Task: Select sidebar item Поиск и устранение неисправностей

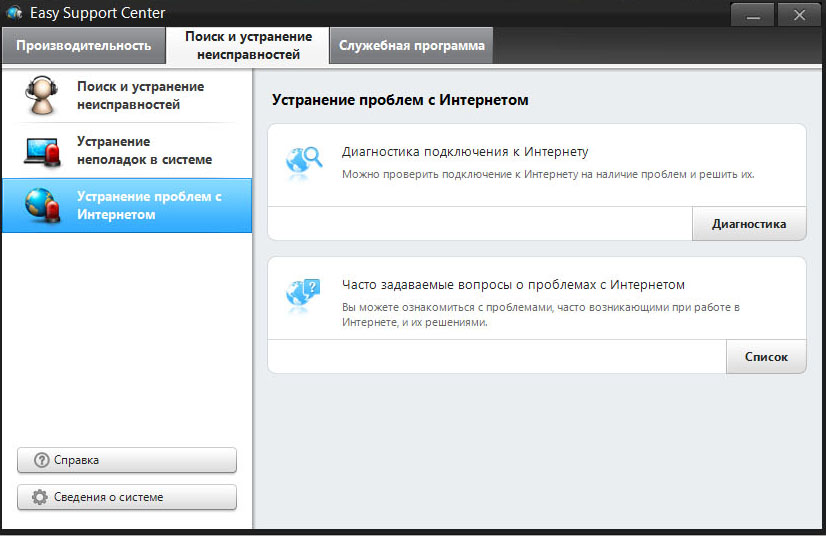Action: click(127, 95)
